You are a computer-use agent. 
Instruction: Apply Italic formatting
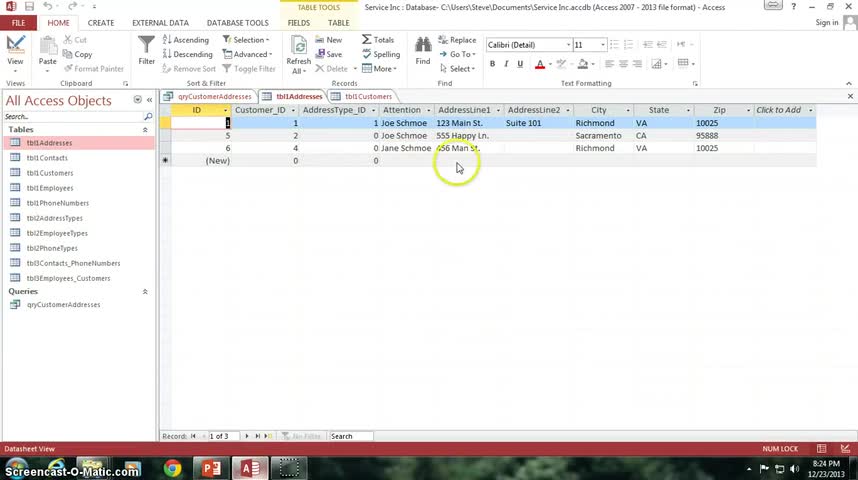tap(506, 64)
